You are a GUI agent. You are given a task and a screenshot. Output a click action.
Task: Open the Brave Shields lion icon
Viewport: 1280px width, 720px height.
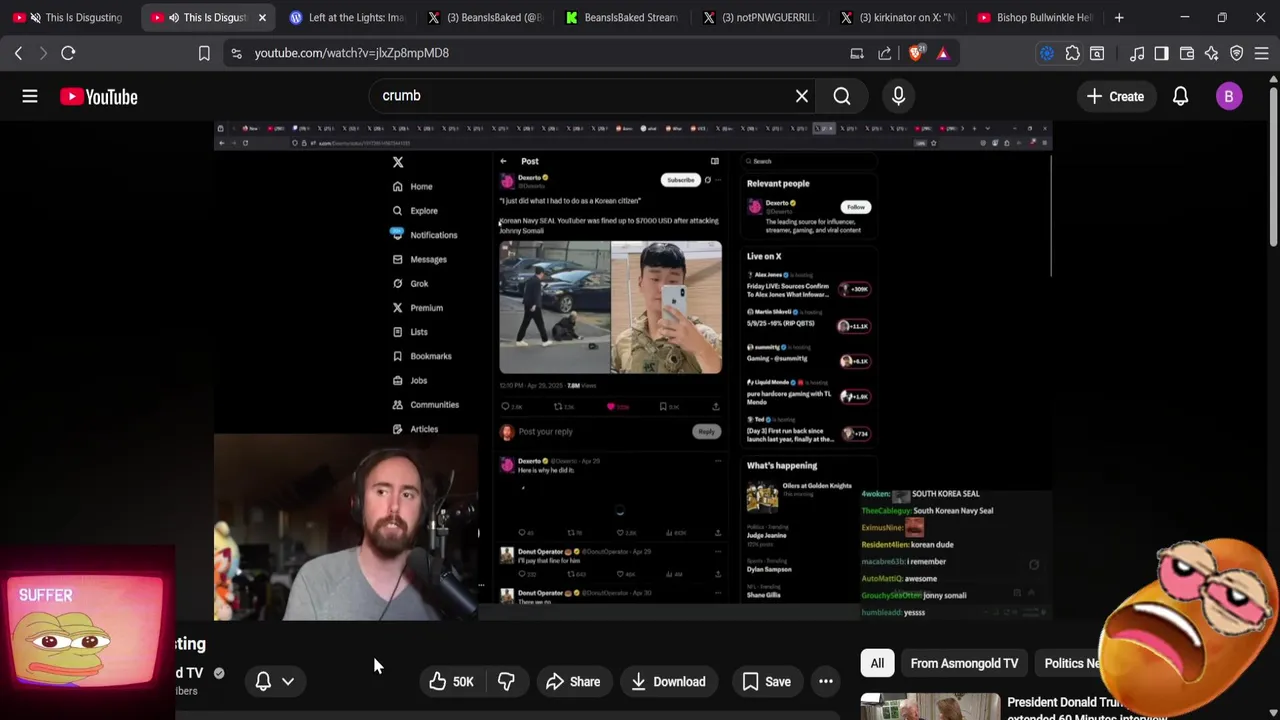(x=916, y=53)
